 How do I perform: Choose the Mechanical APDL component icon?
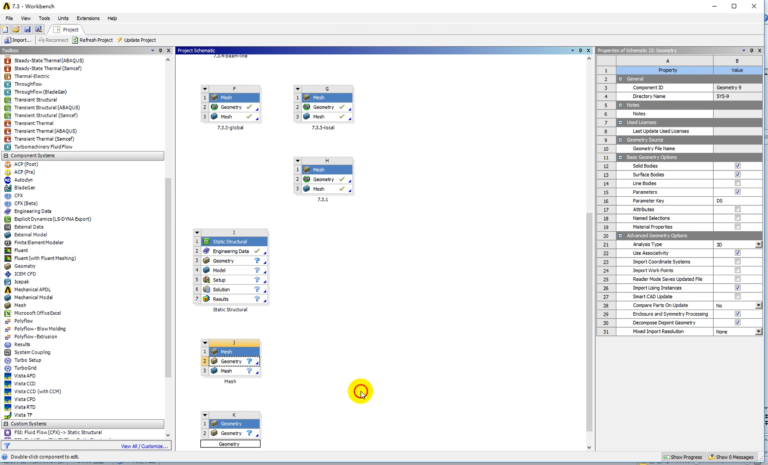pyautogui.click(x=7, y=290)
